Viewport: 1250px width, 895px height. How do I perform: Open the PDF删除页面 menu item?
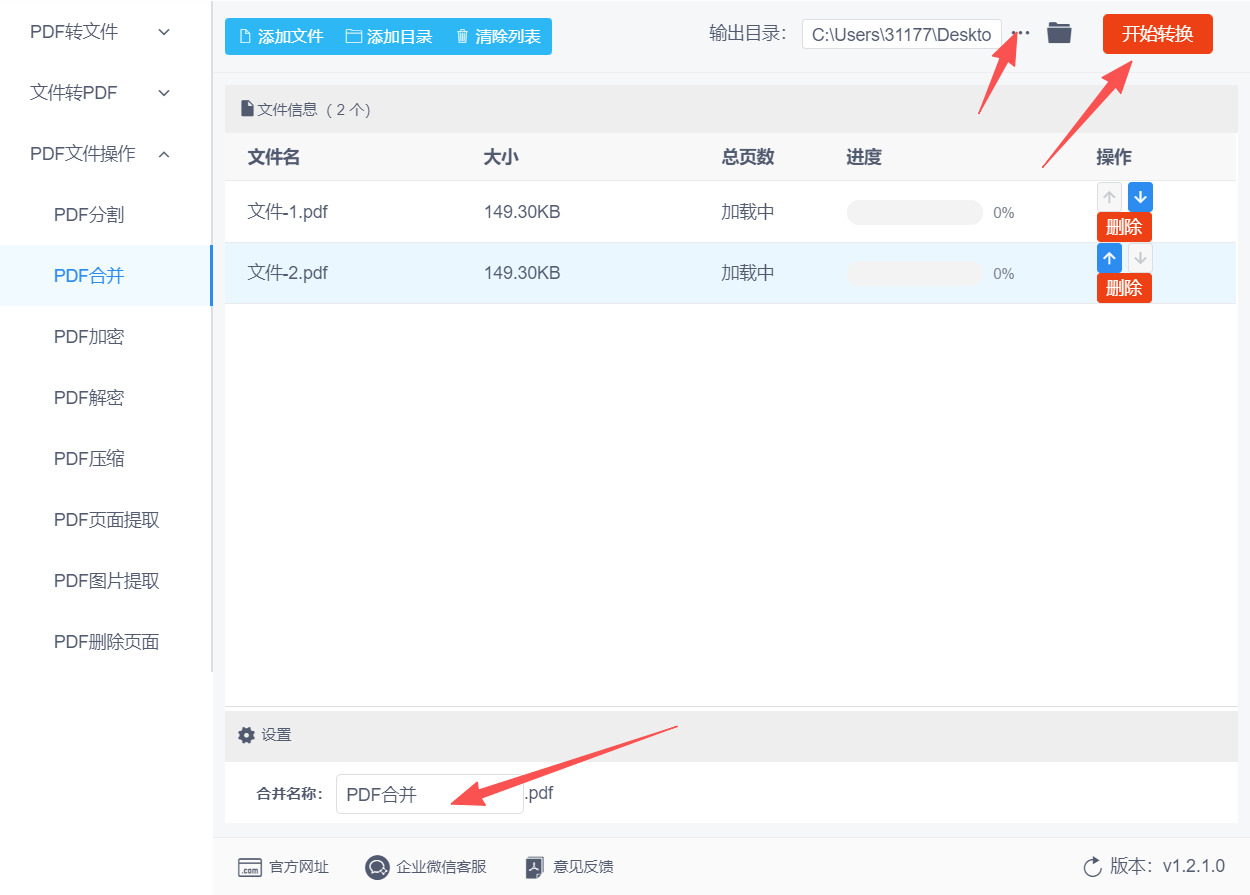(106, 642)
